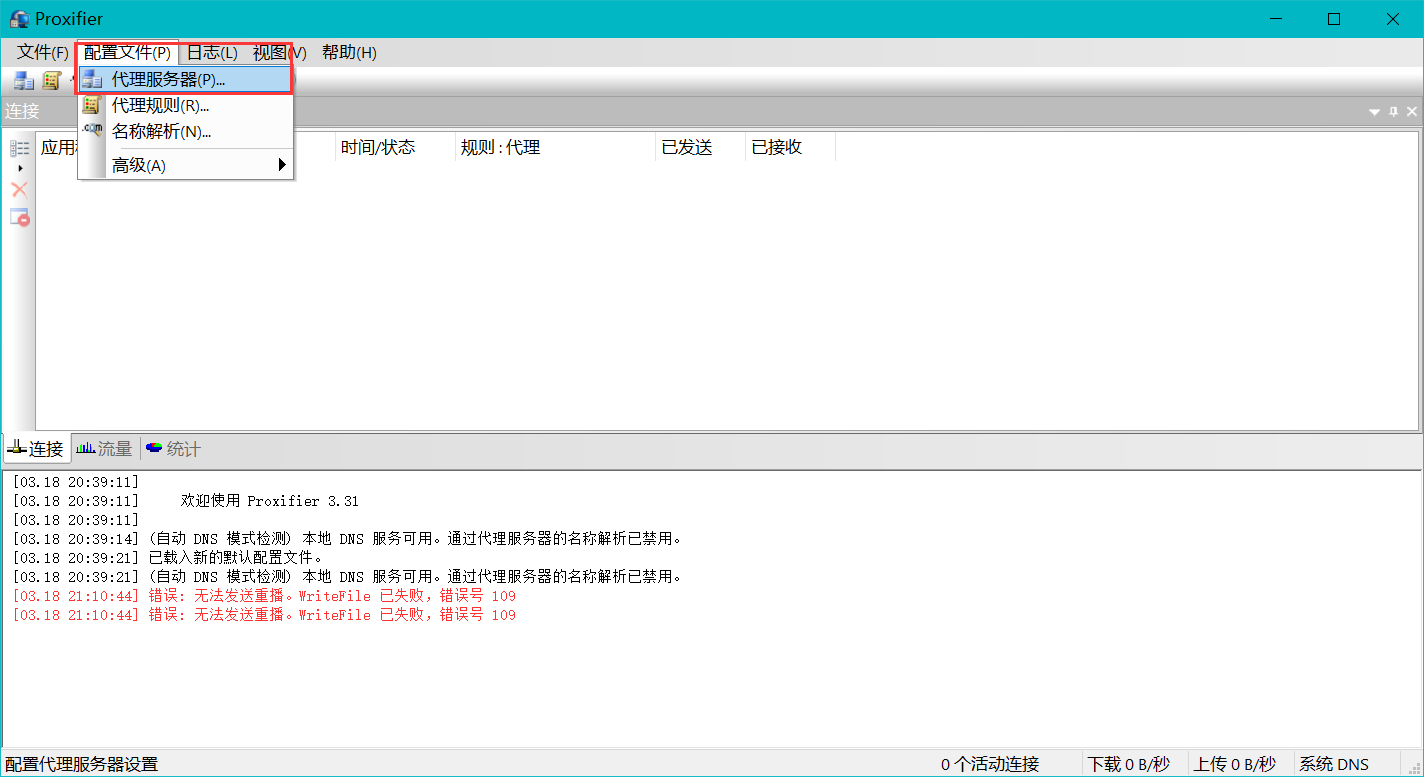The height and width of the screenshot is (777, 1424).
Task: Click '系统 DNS' in status bar
Action: (1334, 764)
